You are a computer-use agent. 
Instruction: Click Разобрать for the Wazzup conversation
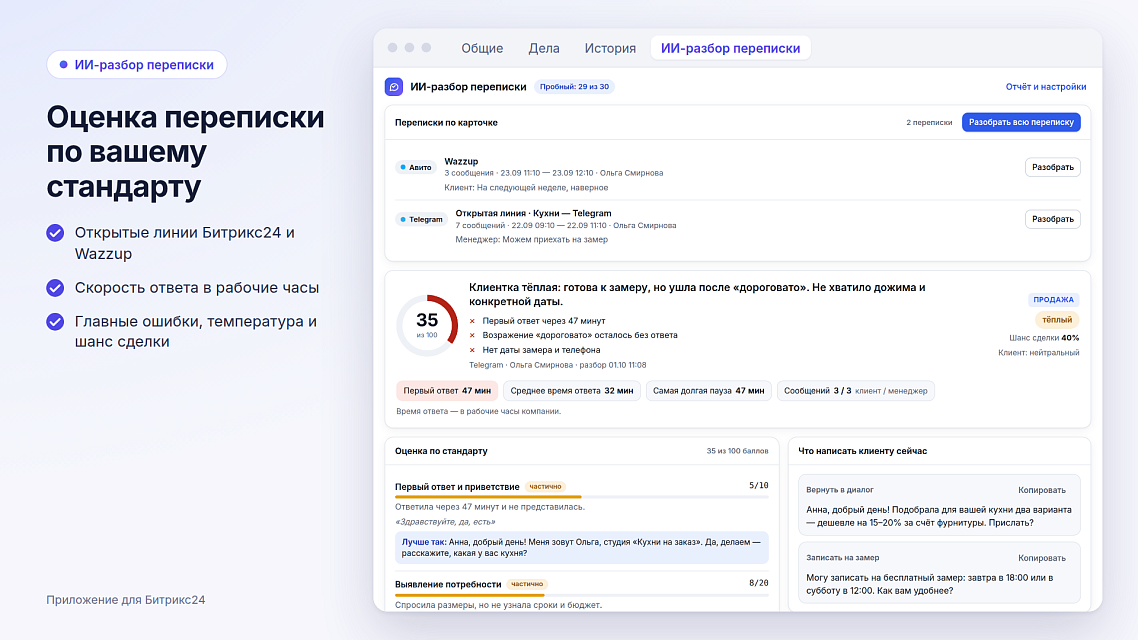(1052, 167)
